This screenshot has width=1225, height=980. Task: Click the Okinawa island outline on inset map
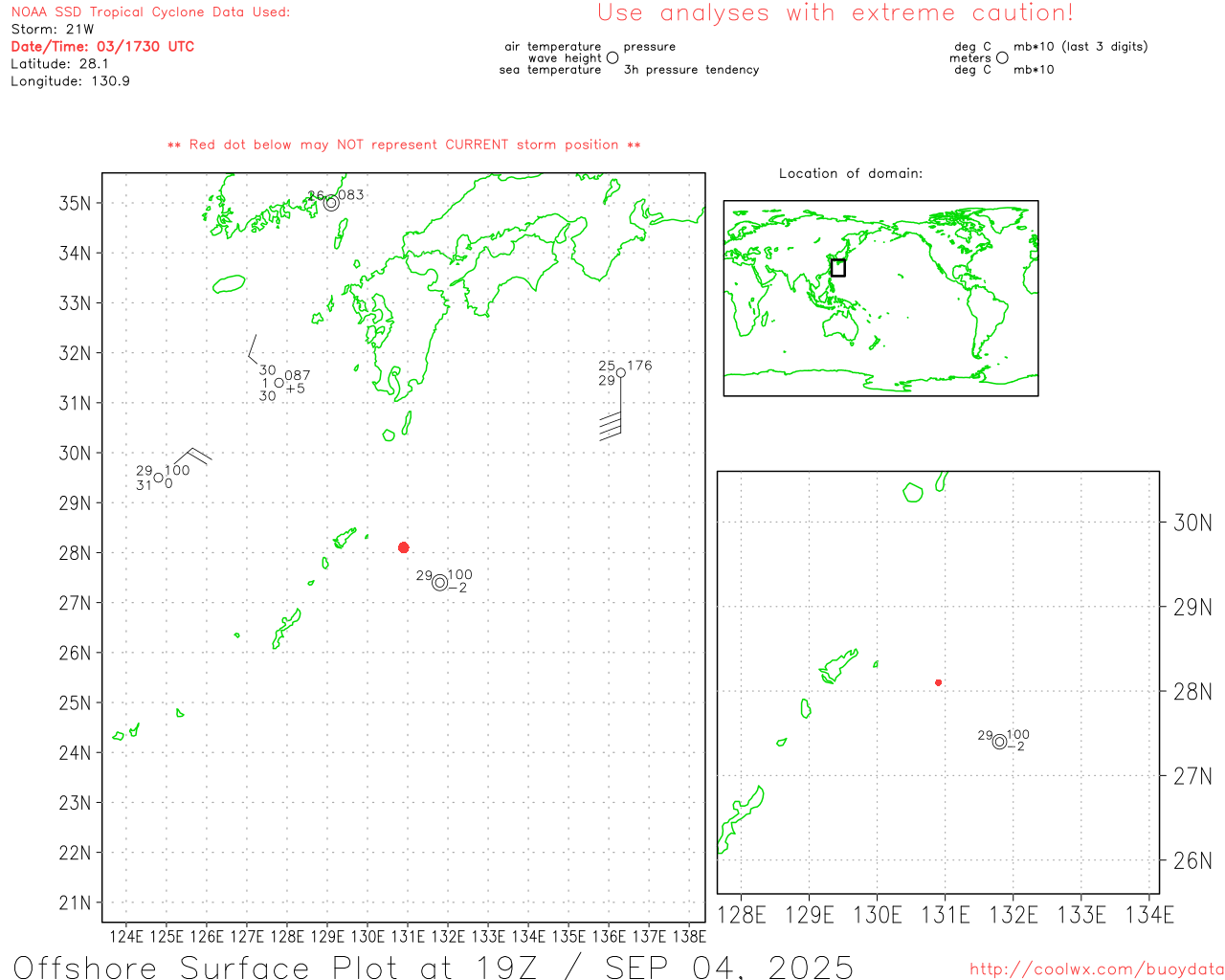(740, 818)
